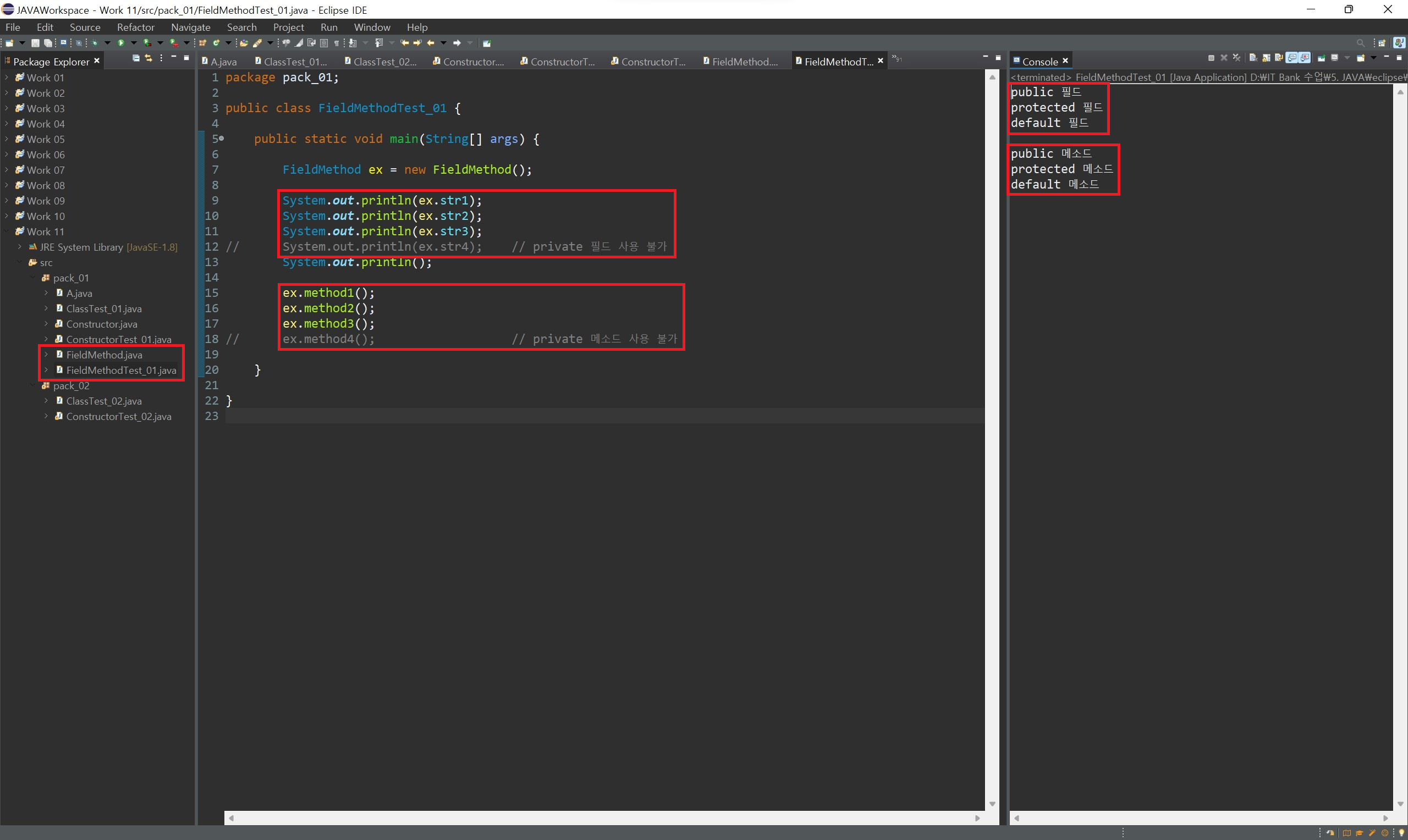This screenshot has height=840, width=1408.
Task: Open dropdown arrow next to Run button
Action: (x=134, y=43)
